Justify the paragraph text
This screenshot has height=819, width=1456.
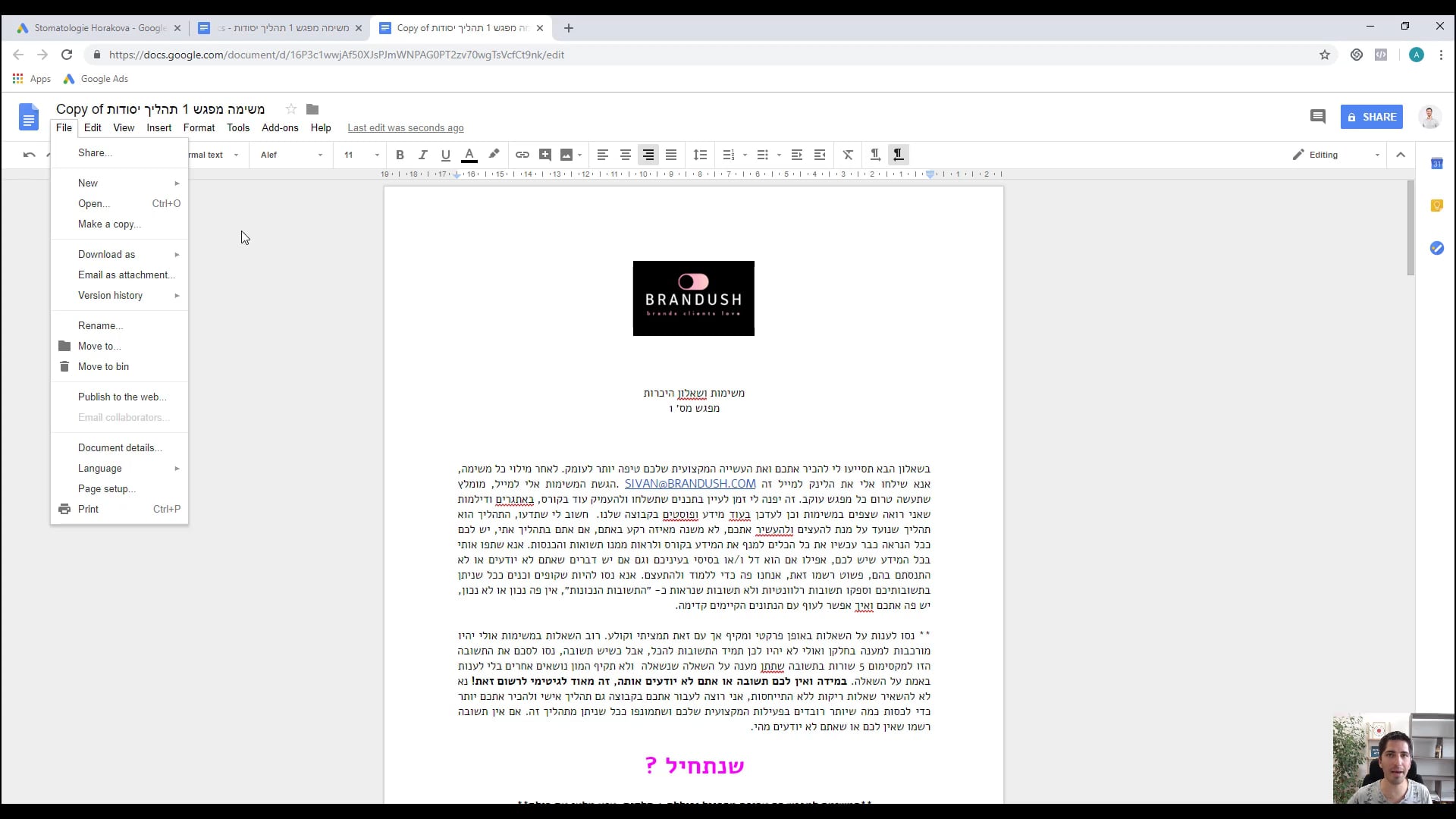tap(670, 155)
